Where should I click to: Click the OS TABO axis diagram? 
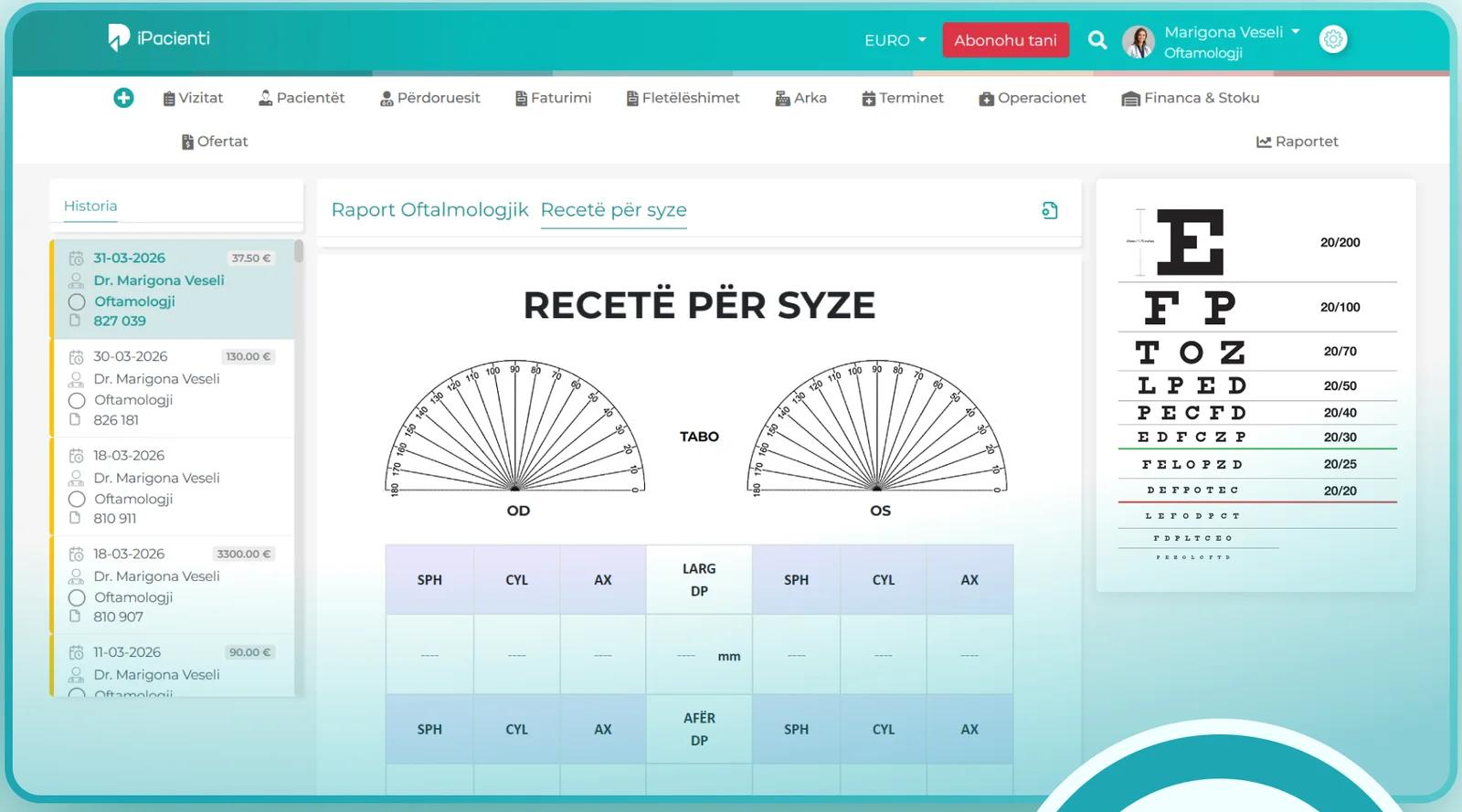(877, 427)
